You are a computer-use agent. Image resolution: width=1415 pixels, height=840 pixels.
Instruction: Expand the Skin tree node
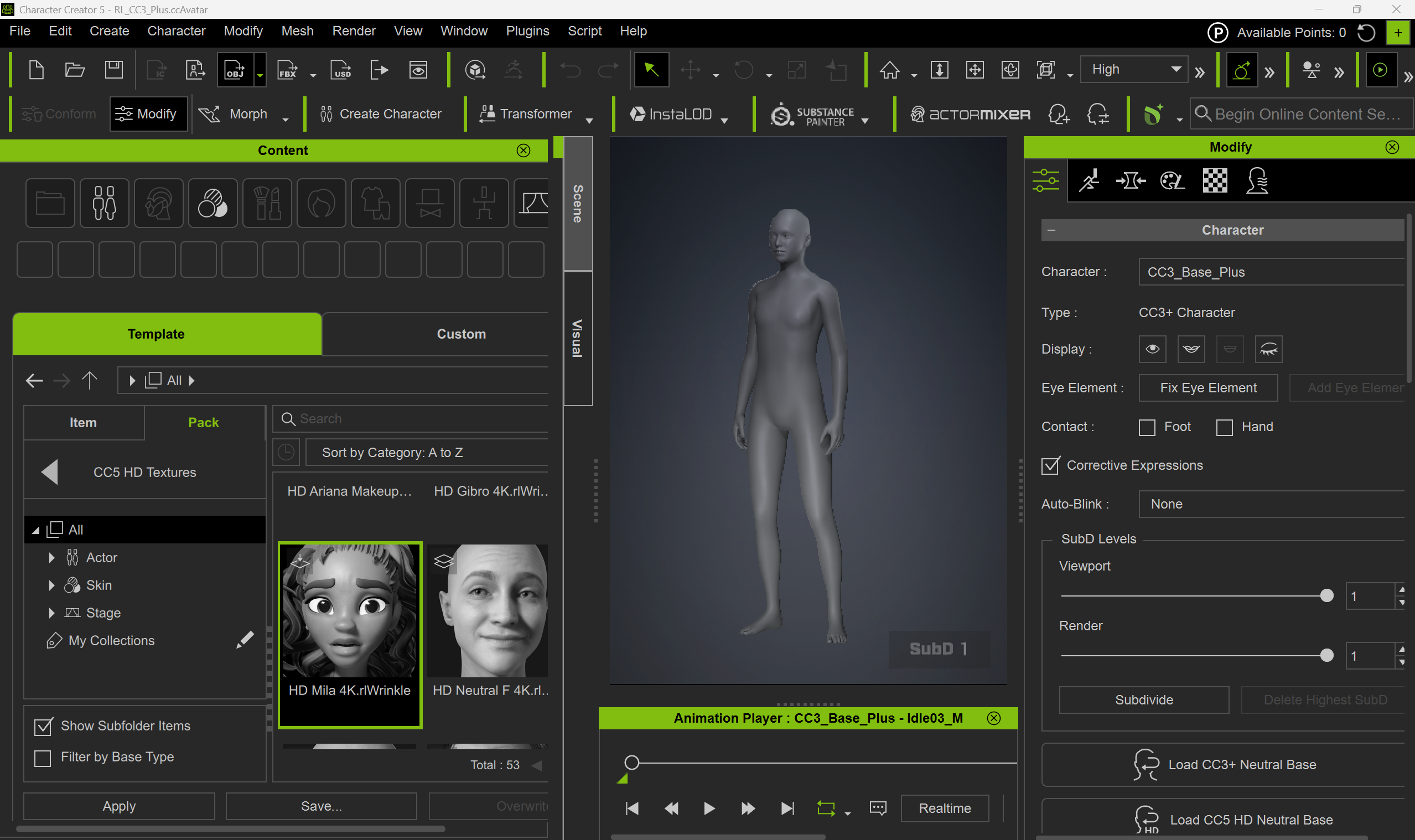(51, 585)
